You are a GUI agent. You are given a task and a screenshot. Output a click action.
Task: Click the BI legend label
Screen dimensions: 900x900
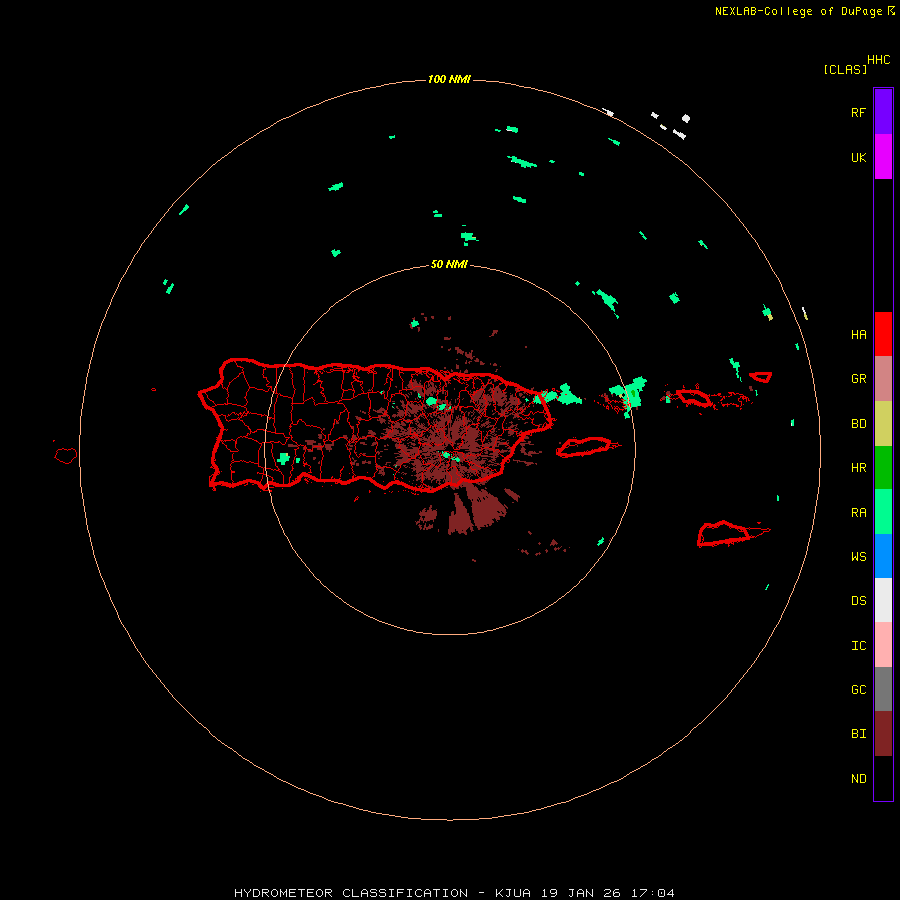coord(858,734)
